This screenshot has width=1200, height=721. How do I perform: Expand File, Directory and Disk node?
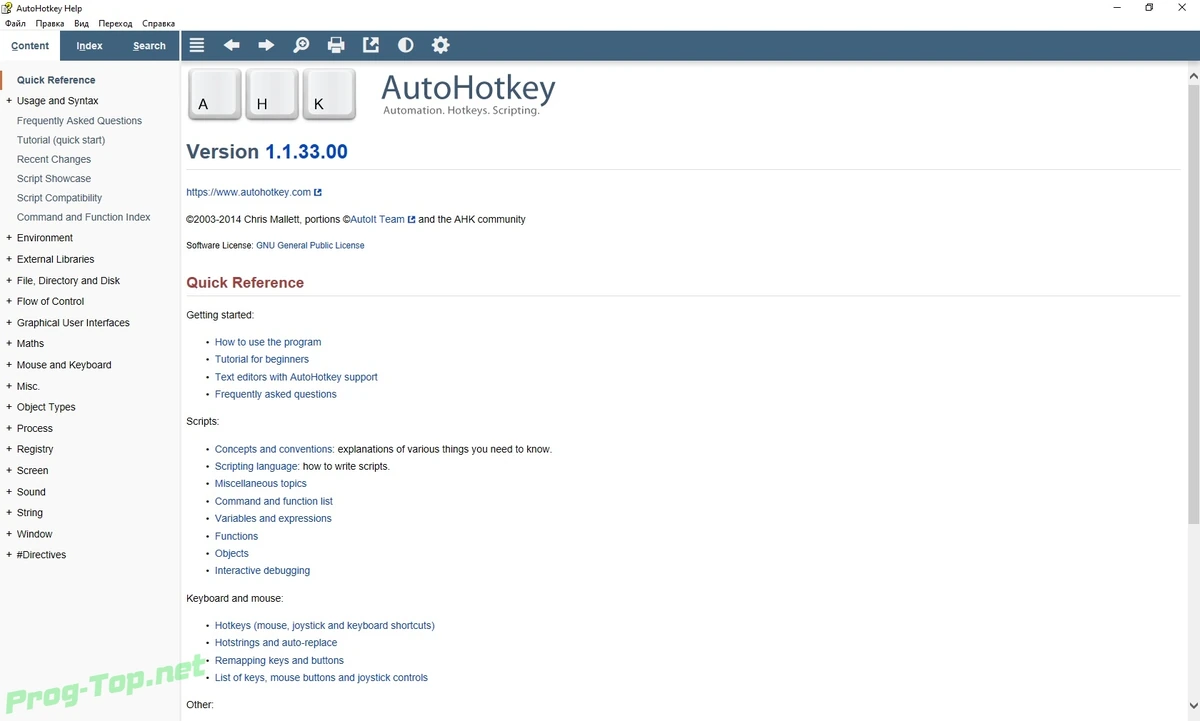click(9, 281)
